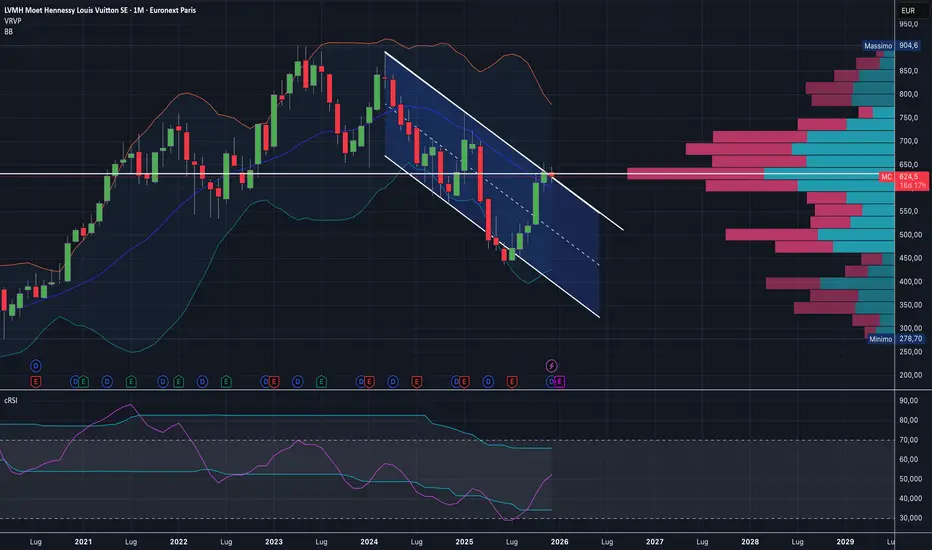This screenshot has width=932, height=550.
Task: Click the purple lightning bolt event marker
Action: 551,366
